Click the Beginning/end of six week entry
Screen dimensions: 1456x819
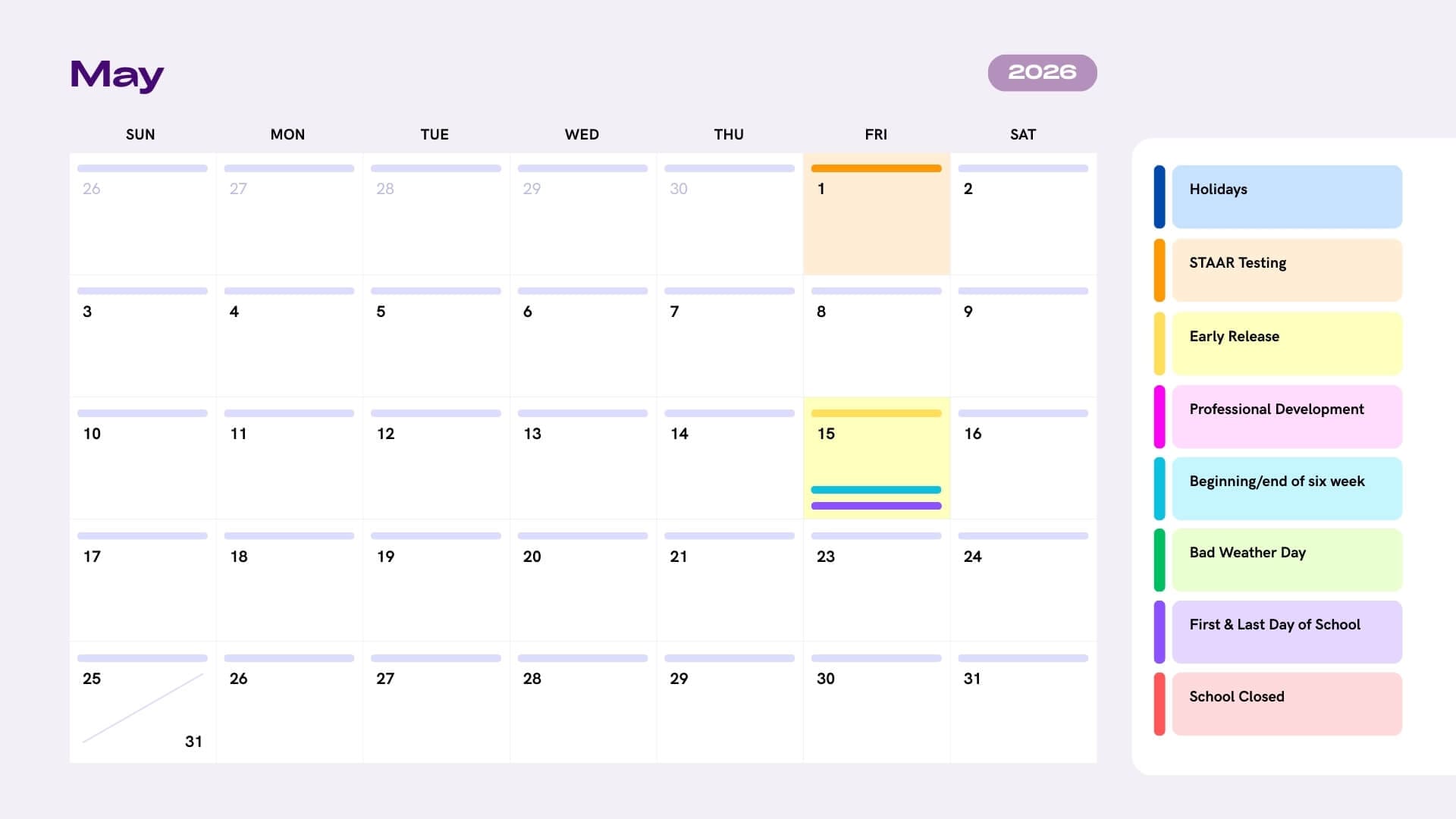1286,488
